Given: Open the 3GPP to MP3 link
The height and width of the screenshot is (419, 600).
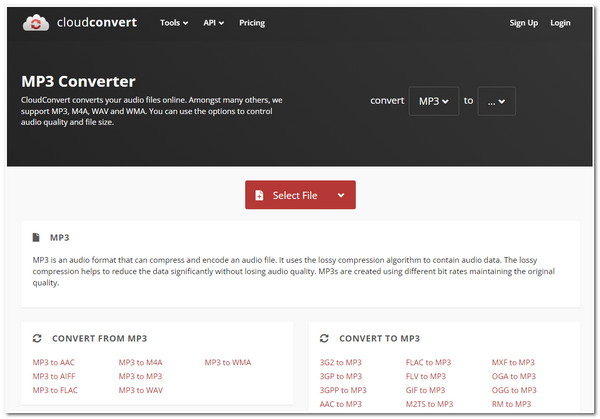Looking at the screenshot, I should 343,390.
